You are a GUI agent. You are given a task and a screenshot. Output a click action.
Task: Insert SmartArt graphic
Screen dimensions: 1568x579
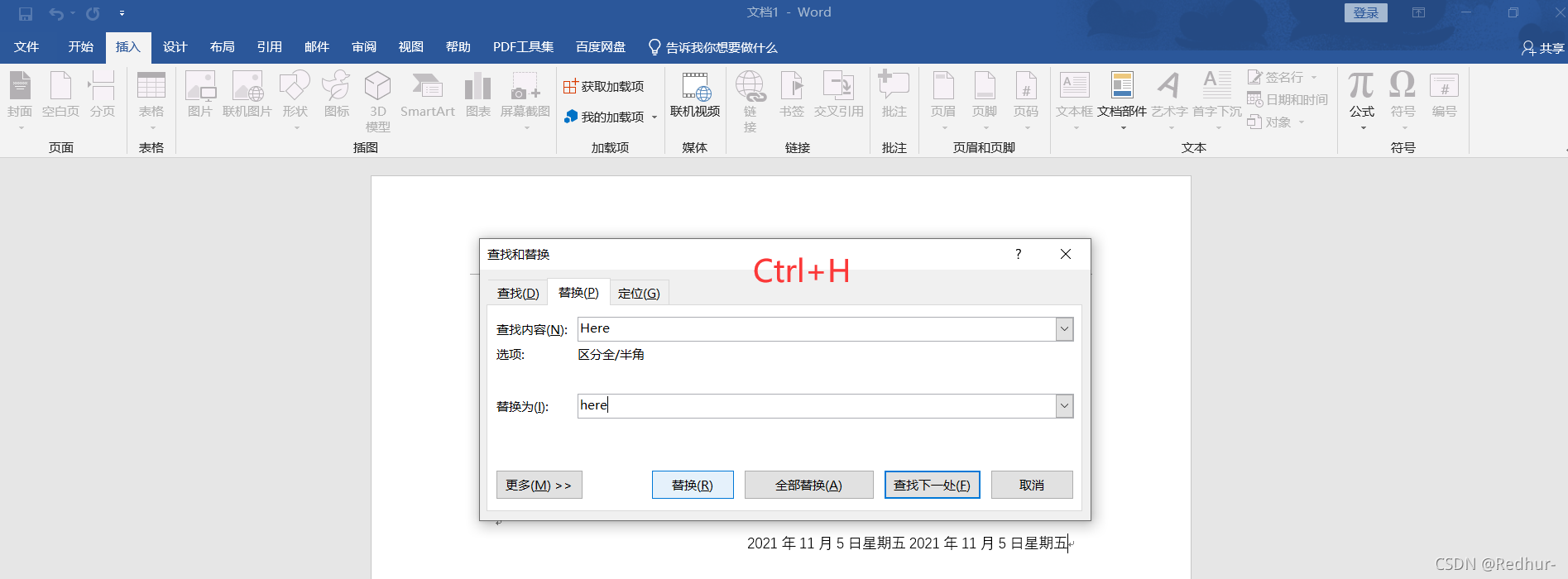tap(428, 95)
